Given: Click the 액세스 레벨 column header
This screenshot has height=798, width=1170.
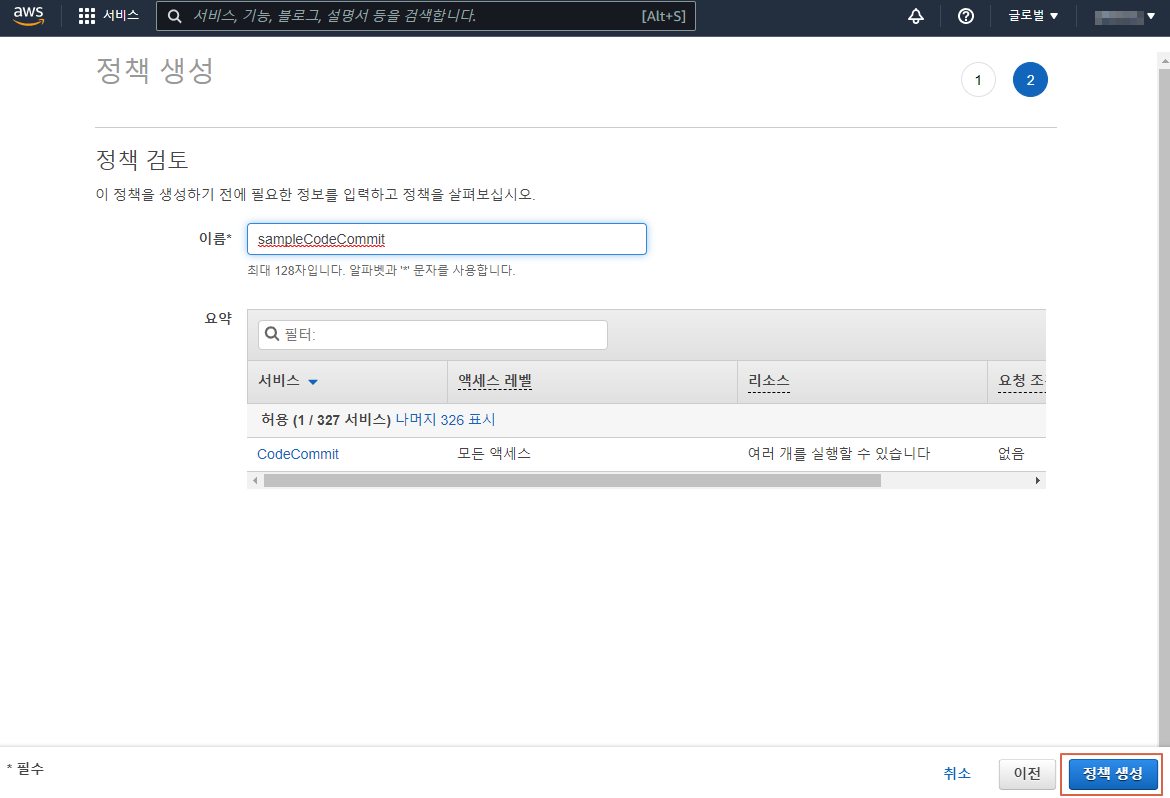Looking at the screenshot, I should click(495, 381).
